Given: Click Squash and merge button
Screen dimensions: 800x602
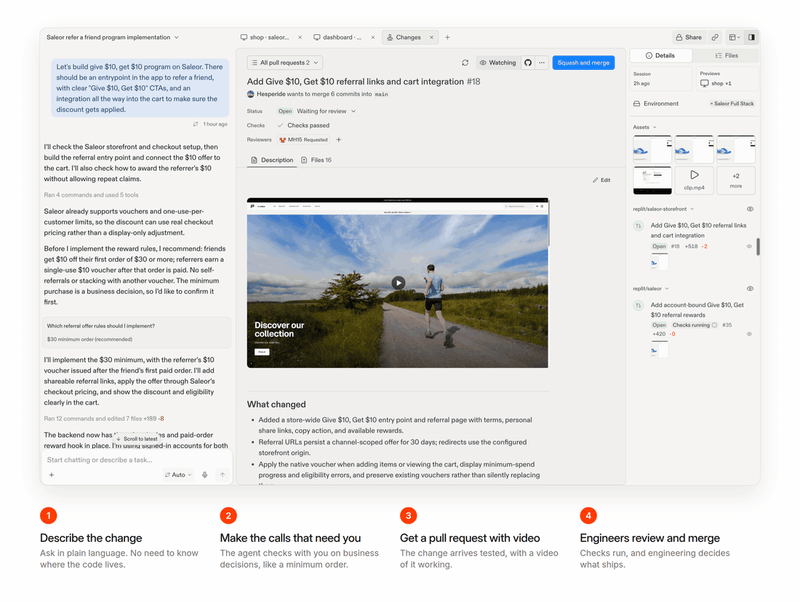Looking at the screenshot, I should point(583,63).
